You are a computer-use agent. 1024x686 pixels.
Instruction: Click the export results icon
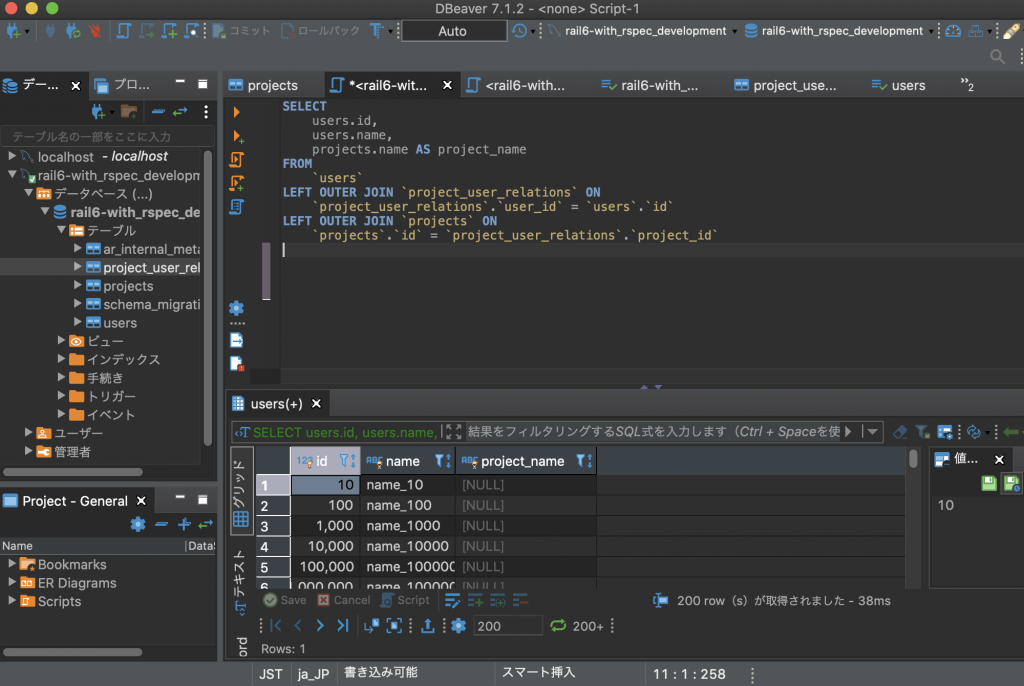(x=428, y=626)
